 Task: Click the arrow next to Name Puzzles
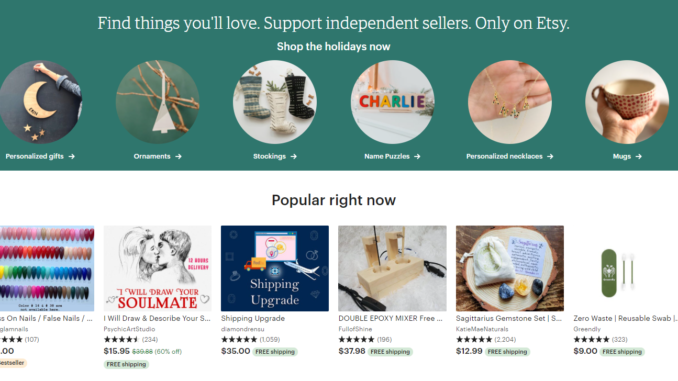tap(417, 157)
